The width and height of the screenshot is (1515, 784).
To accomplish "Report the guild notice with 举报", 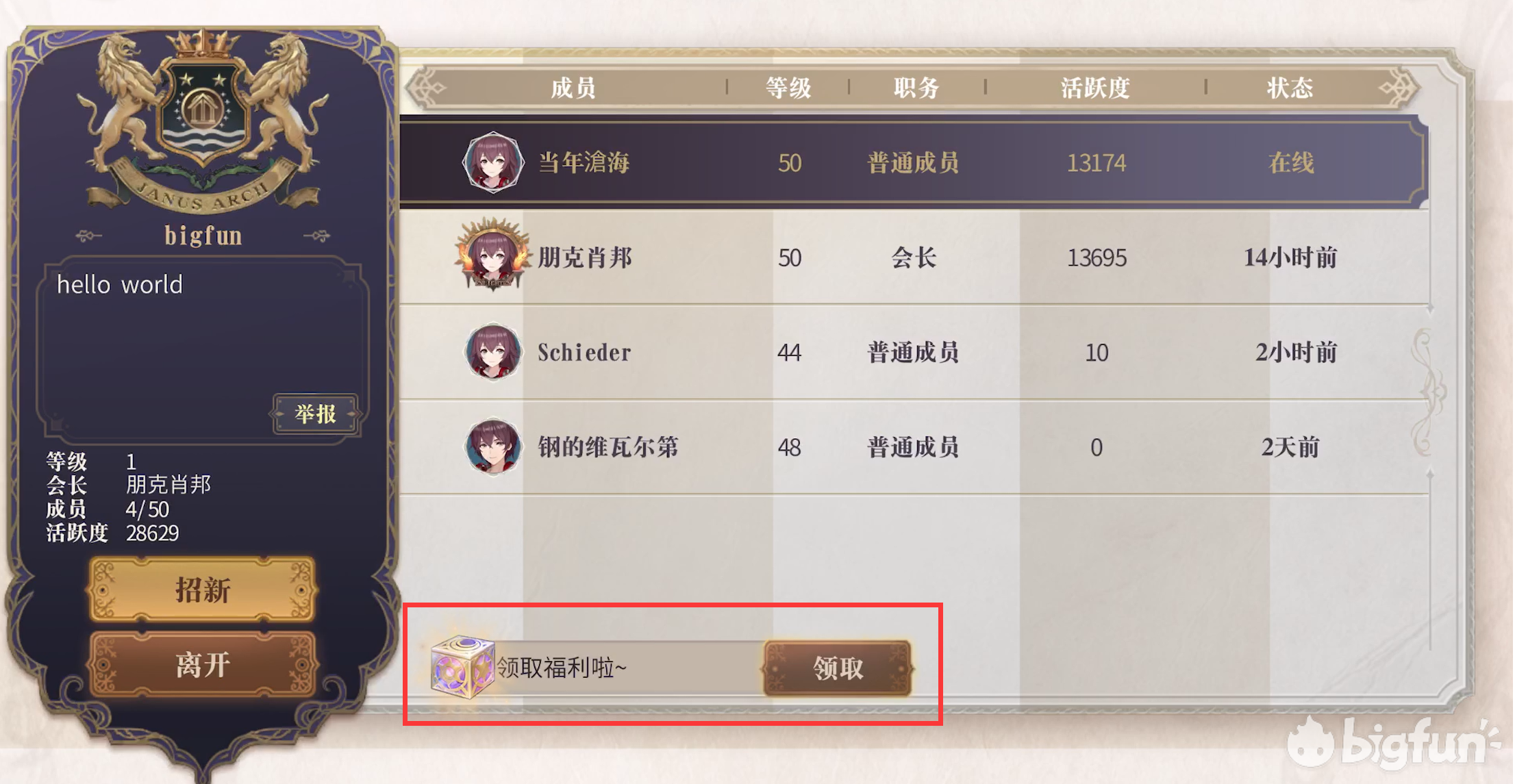I will click(316, 414).
